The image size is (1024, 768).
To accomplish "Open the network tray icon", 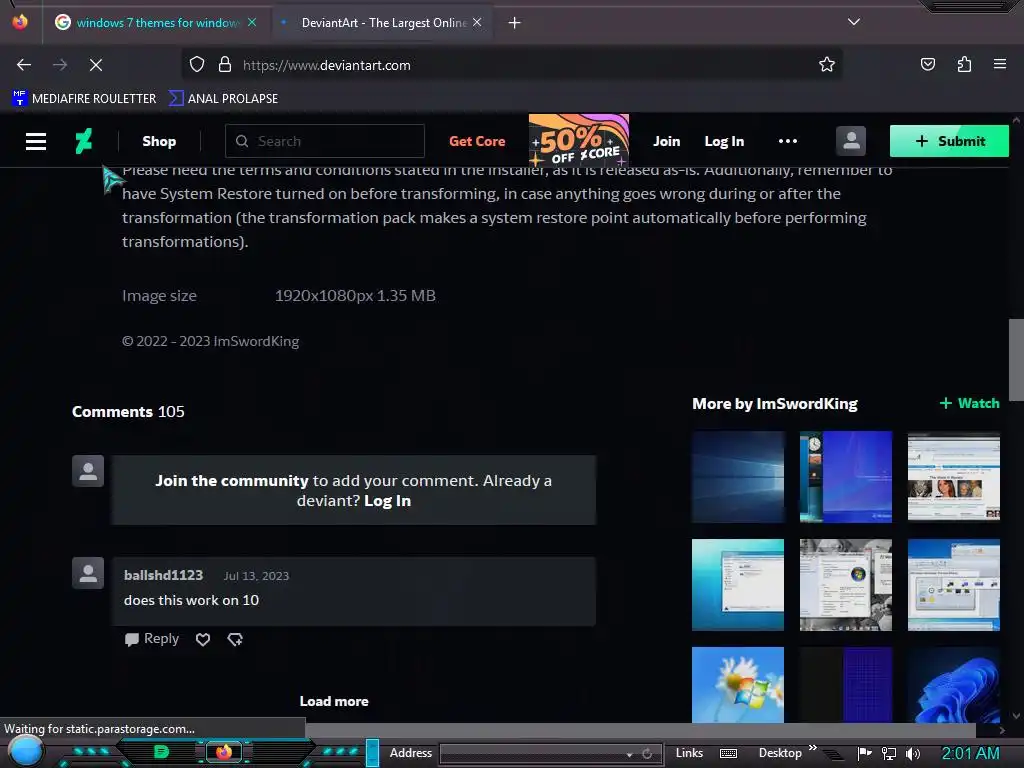I will point(889,754).
